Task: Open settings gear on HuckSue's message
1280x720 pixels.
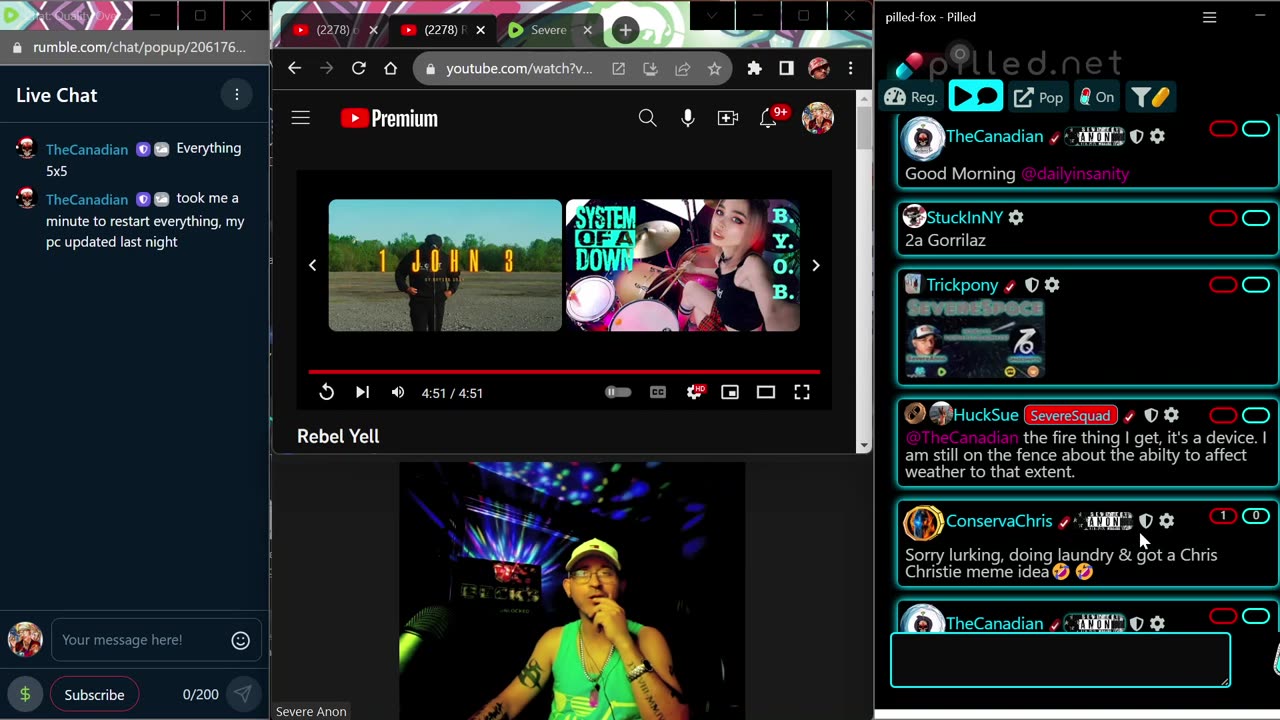Action: (x=1171, y=415)
